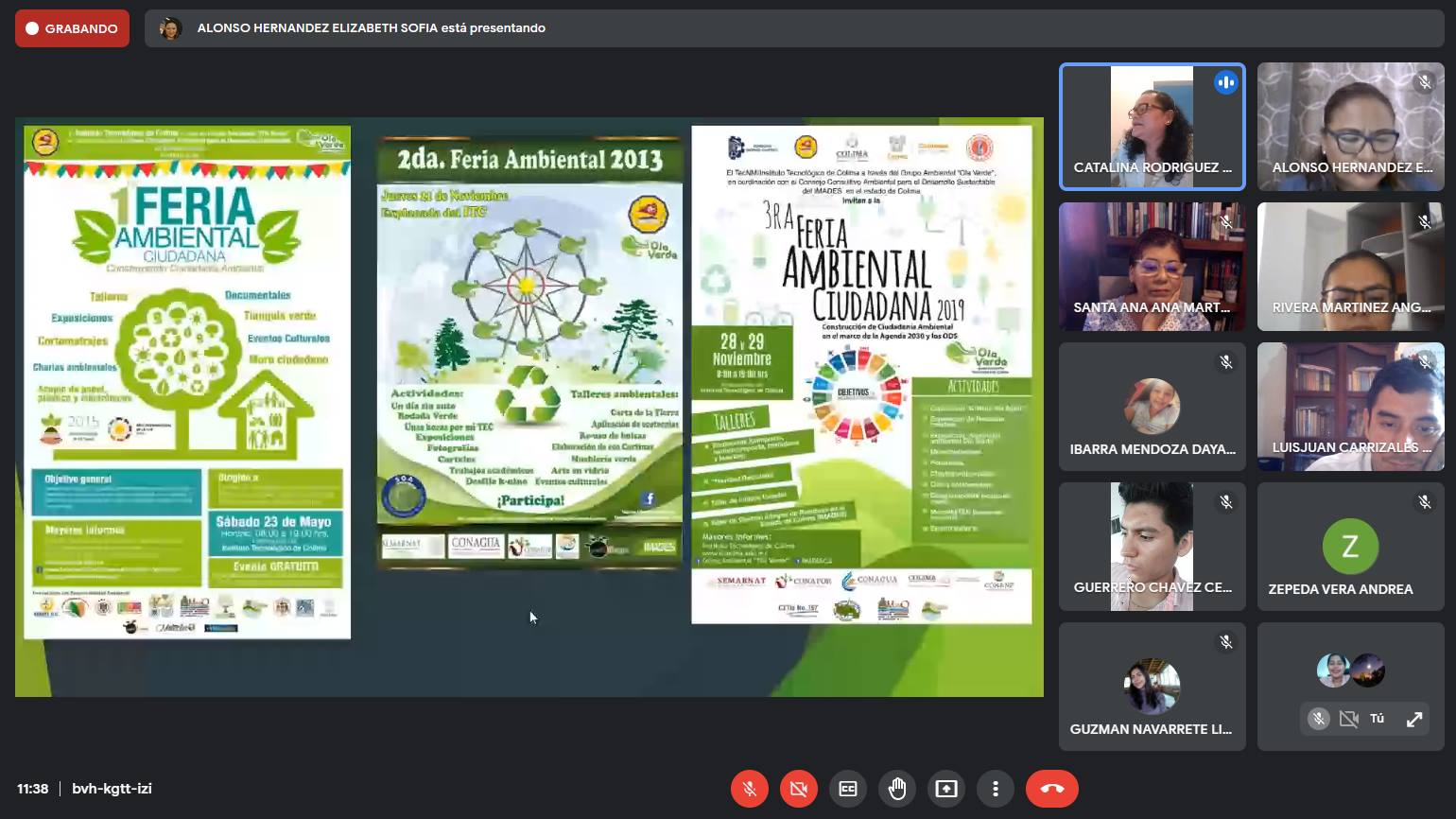Turn on closed captions
This screenshot has width=1456, height=819.
click(848, 789)
